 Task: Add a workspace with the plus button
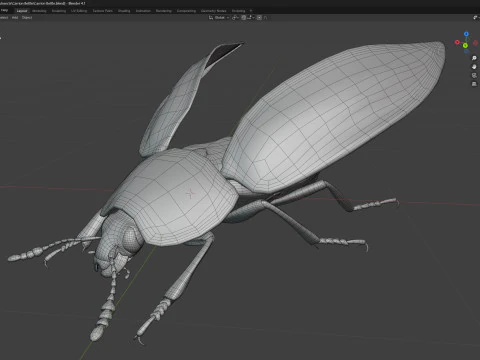[251, 11]
